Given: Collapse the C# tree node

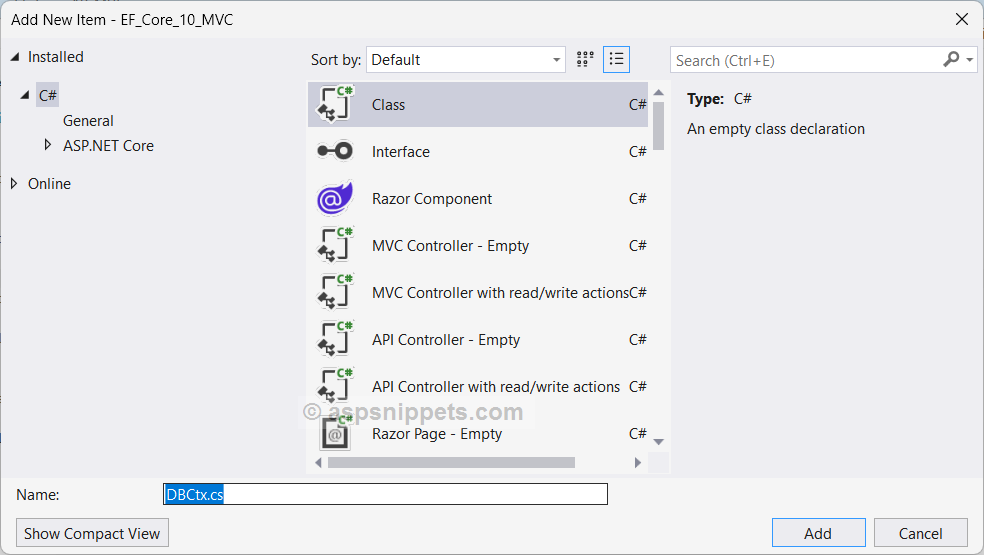Looking at the screenshot, I should click(25, 95).
